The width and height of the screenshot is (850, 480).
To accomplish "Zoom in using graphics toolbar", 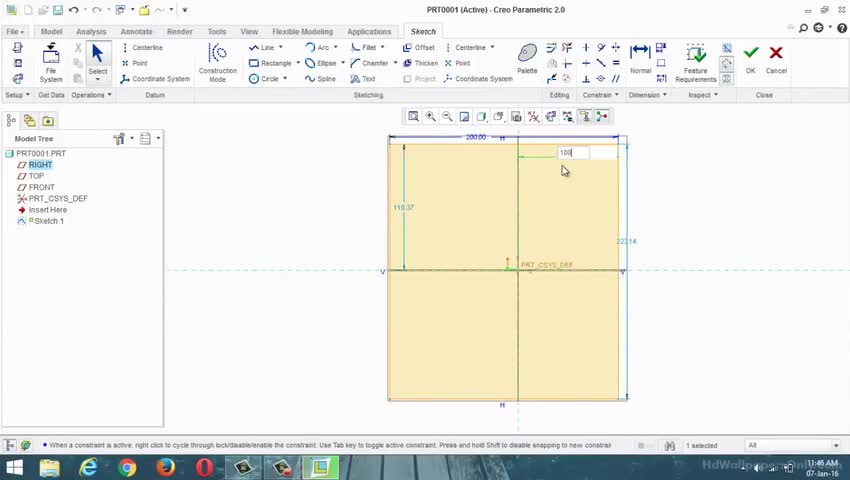I will pyautogui.click(x=430, y=116).
